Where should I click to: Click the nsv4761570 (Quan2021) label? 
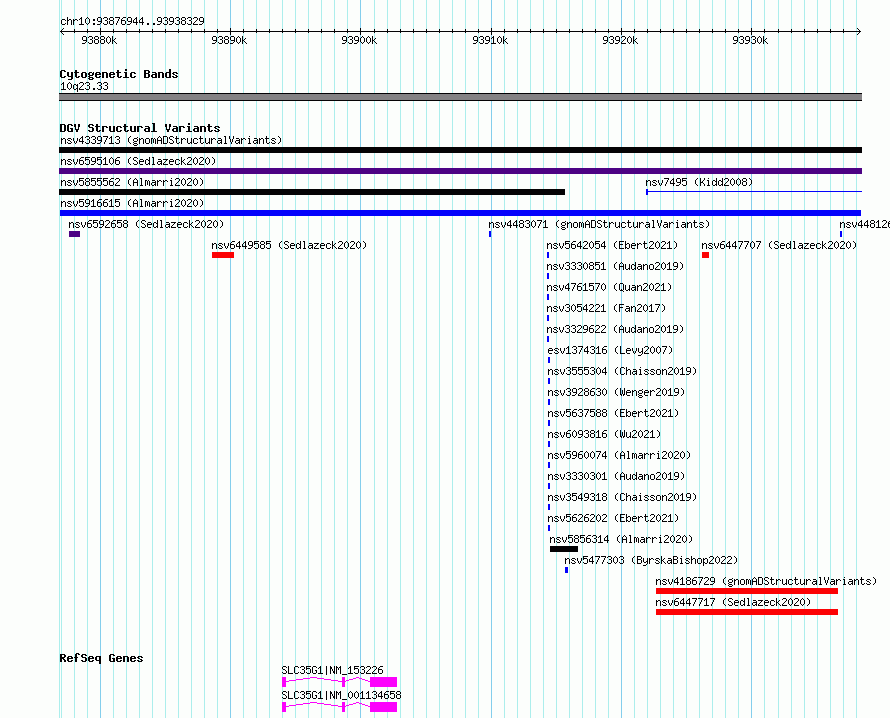pyautogui.click(x=609, y=287)
